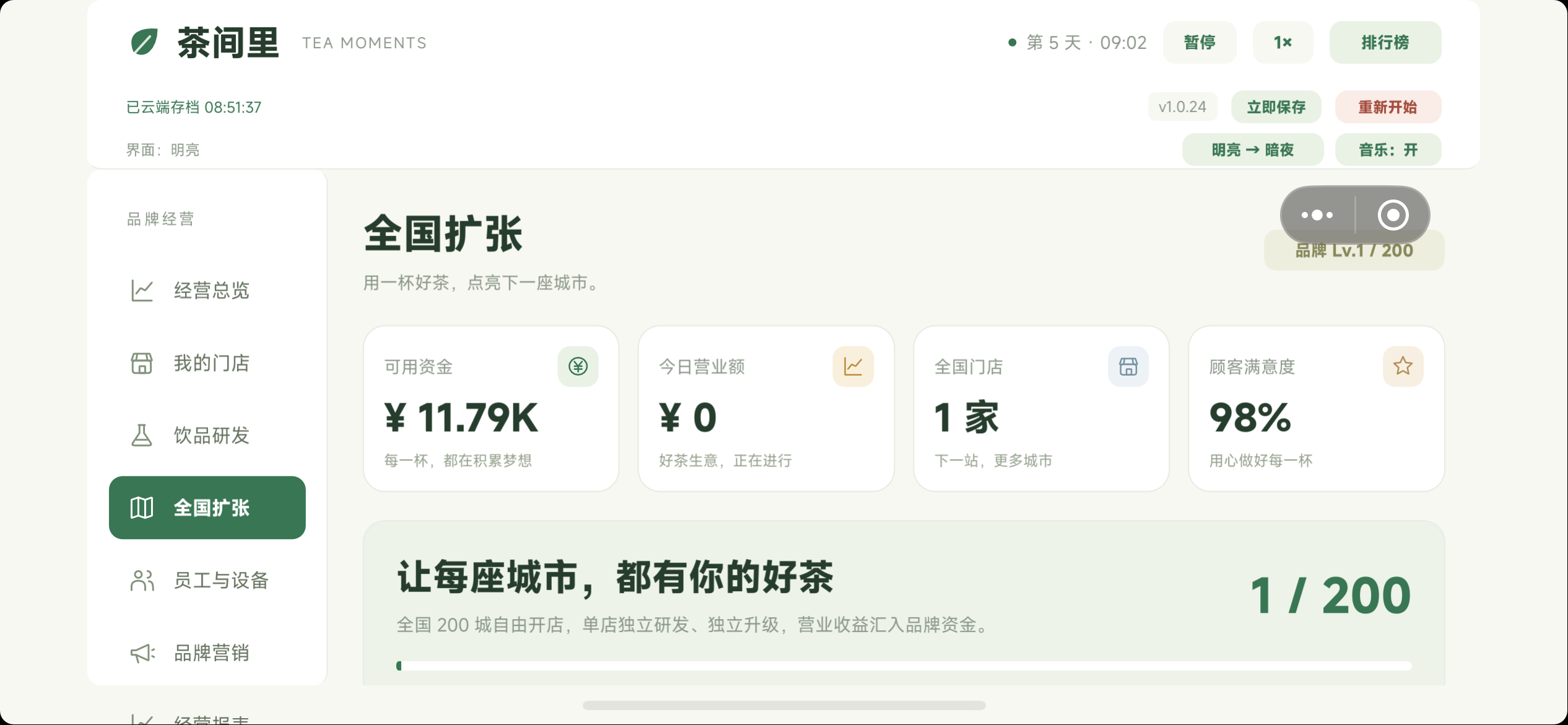Click the 1 / 200 city counter
The height and width of the screenshot is (725, 1568).
pos(1330,595)
